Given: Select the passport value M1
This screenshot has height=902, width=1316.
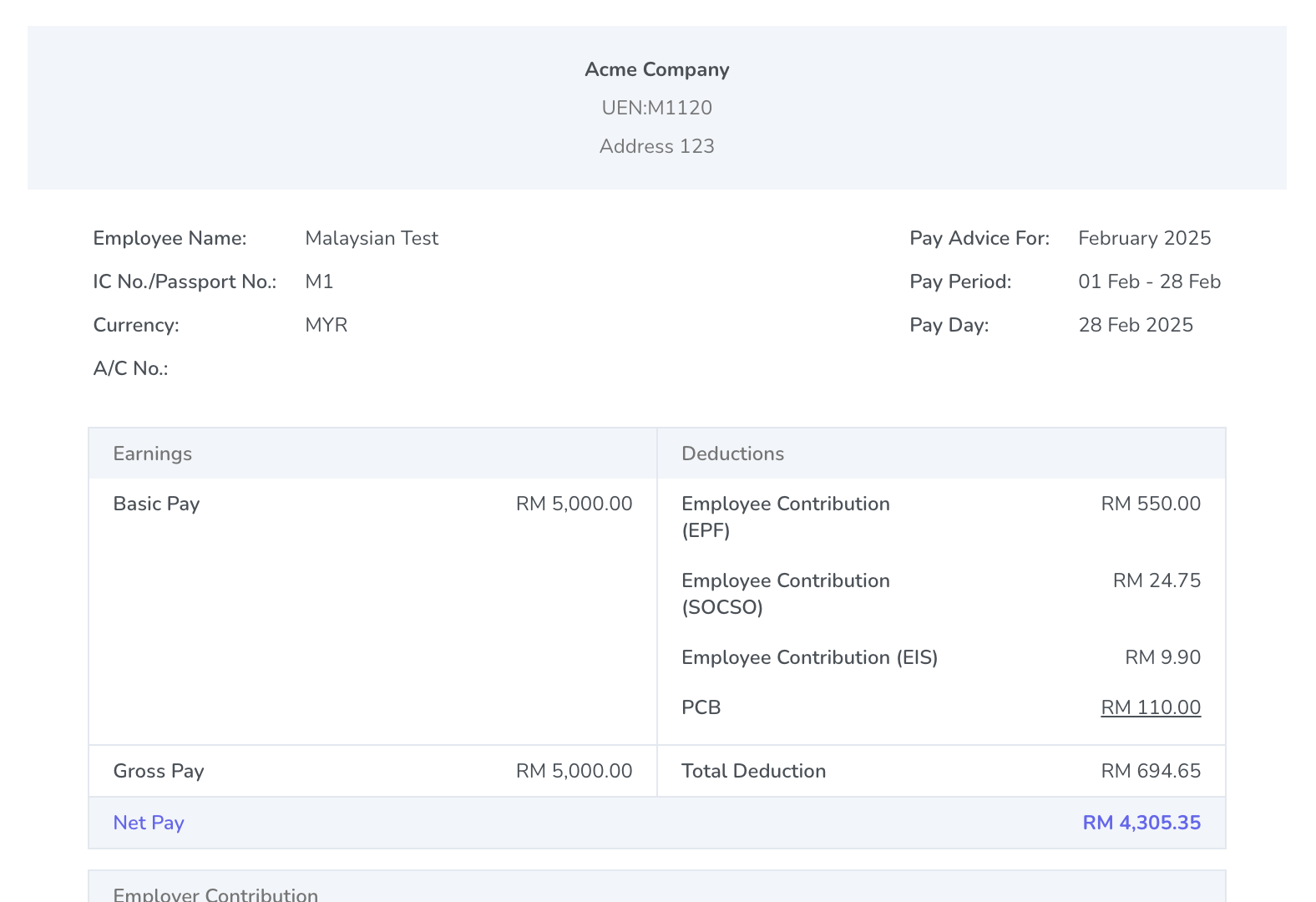Looking at the screenshot, I should [x=320, y=281].
